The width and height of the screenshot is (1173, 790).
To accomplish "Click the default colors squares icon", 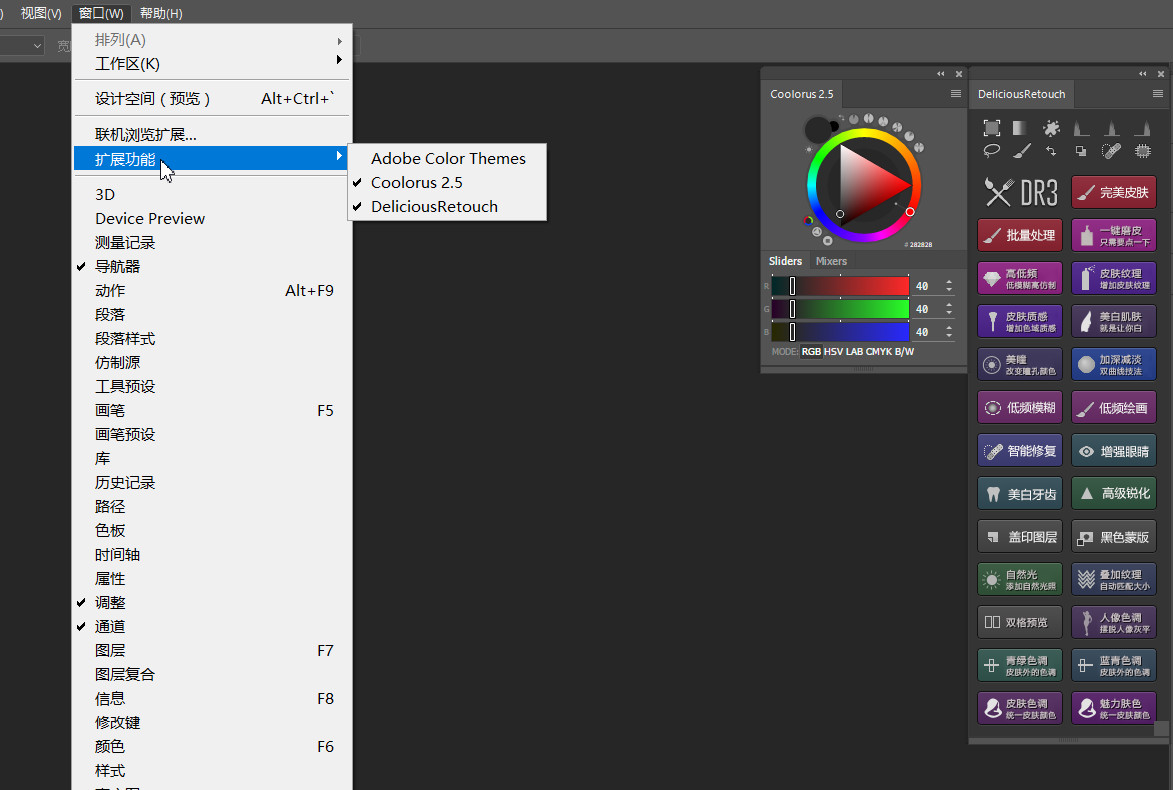I will coord(1081,151).
